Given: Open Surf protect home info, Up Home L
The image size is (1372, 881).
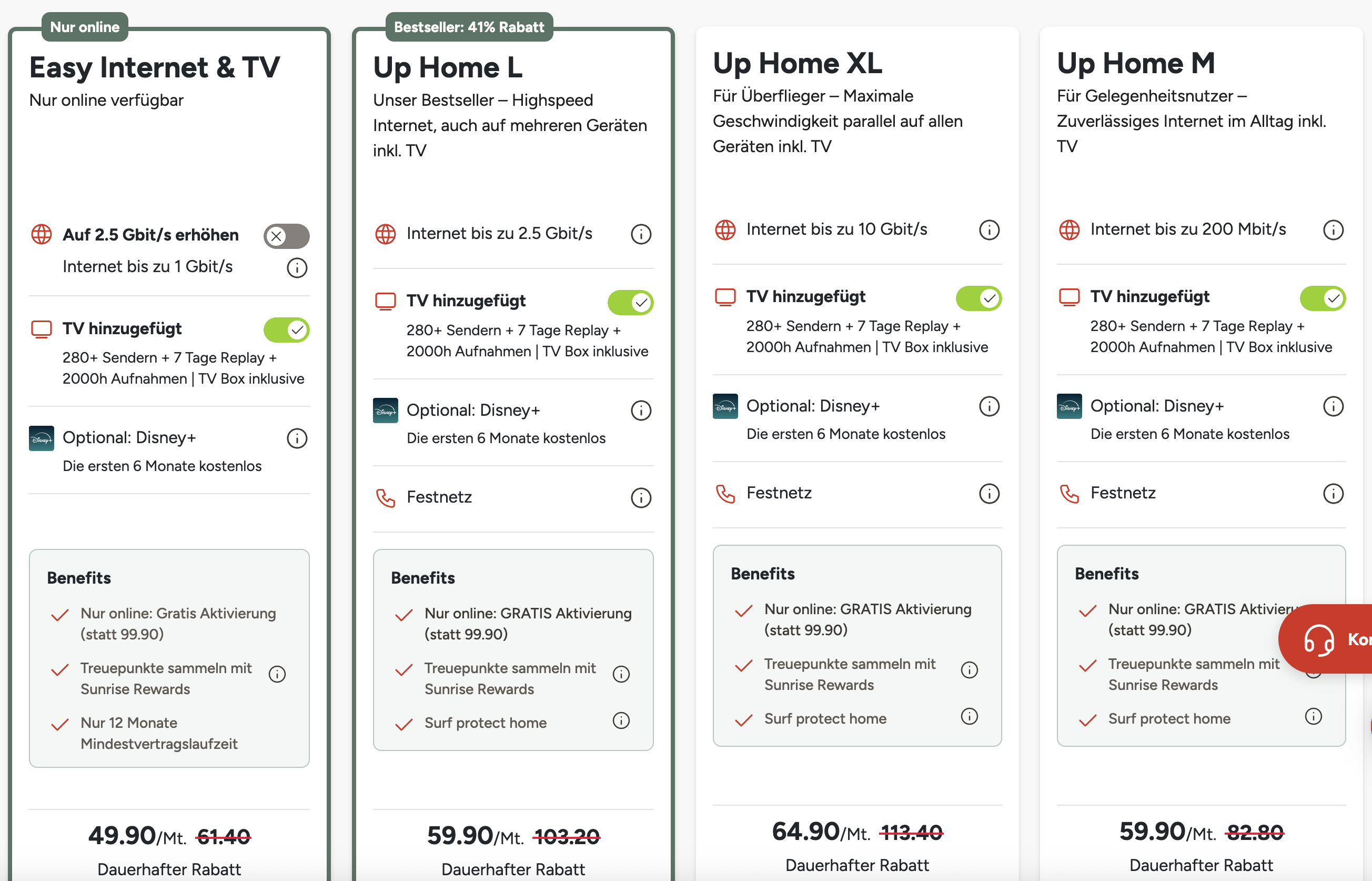Looking at the screenshot, I should click(621, 720).
